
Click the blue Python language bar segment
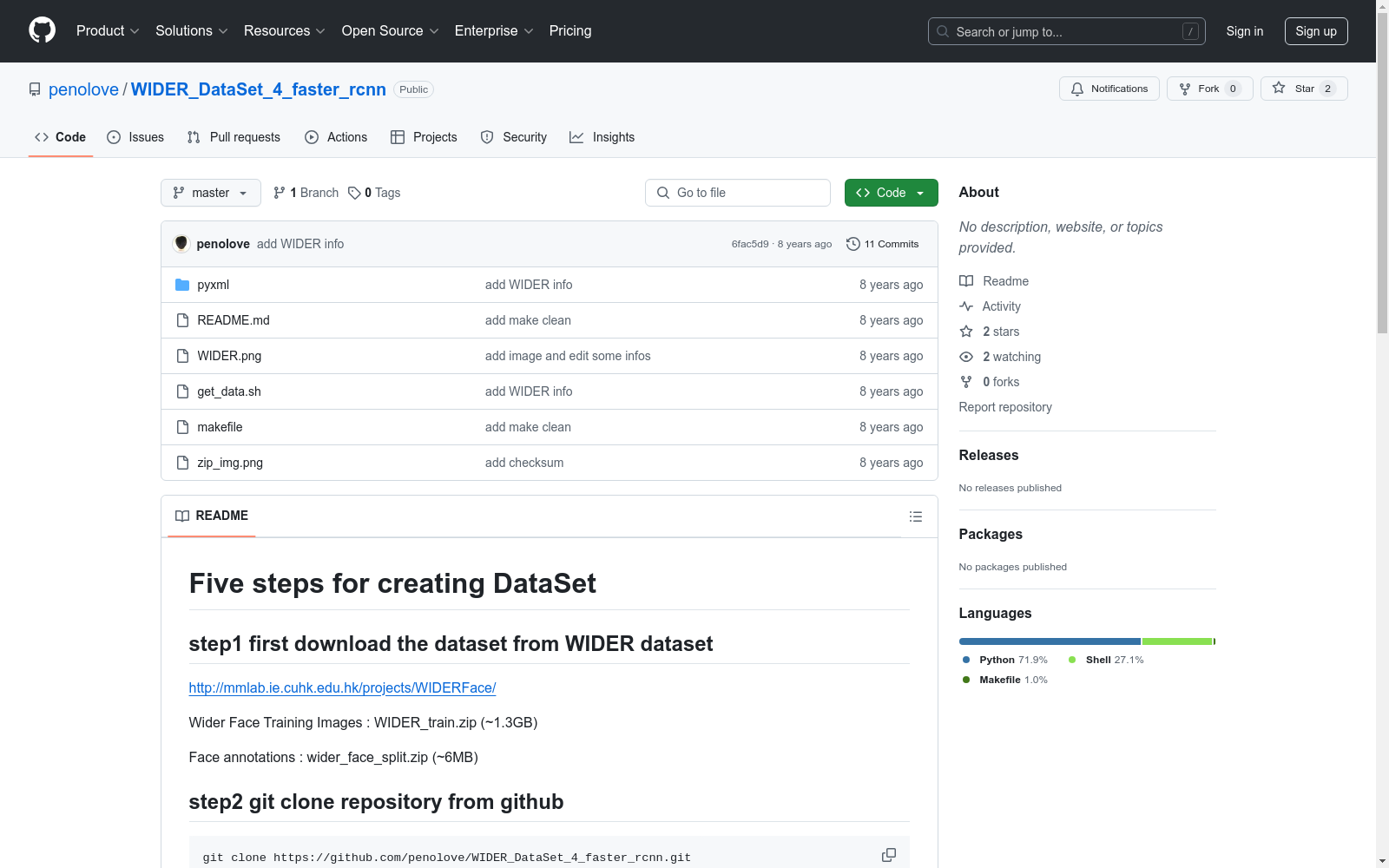1050,641
